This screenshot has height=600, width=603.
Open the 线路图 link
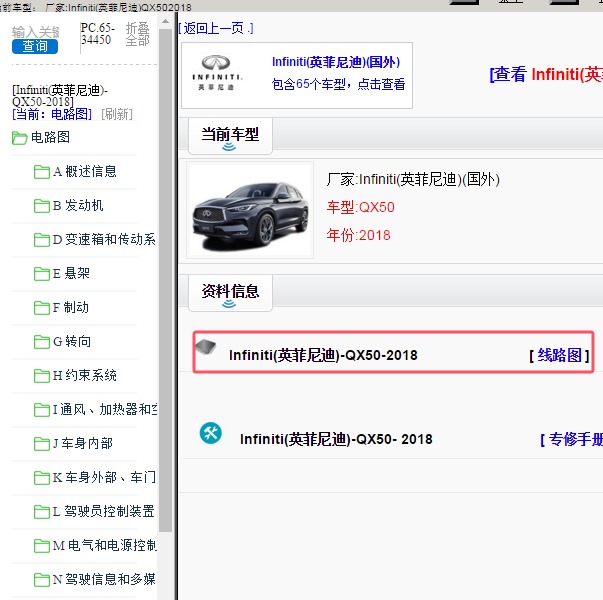tap(560, 355)
